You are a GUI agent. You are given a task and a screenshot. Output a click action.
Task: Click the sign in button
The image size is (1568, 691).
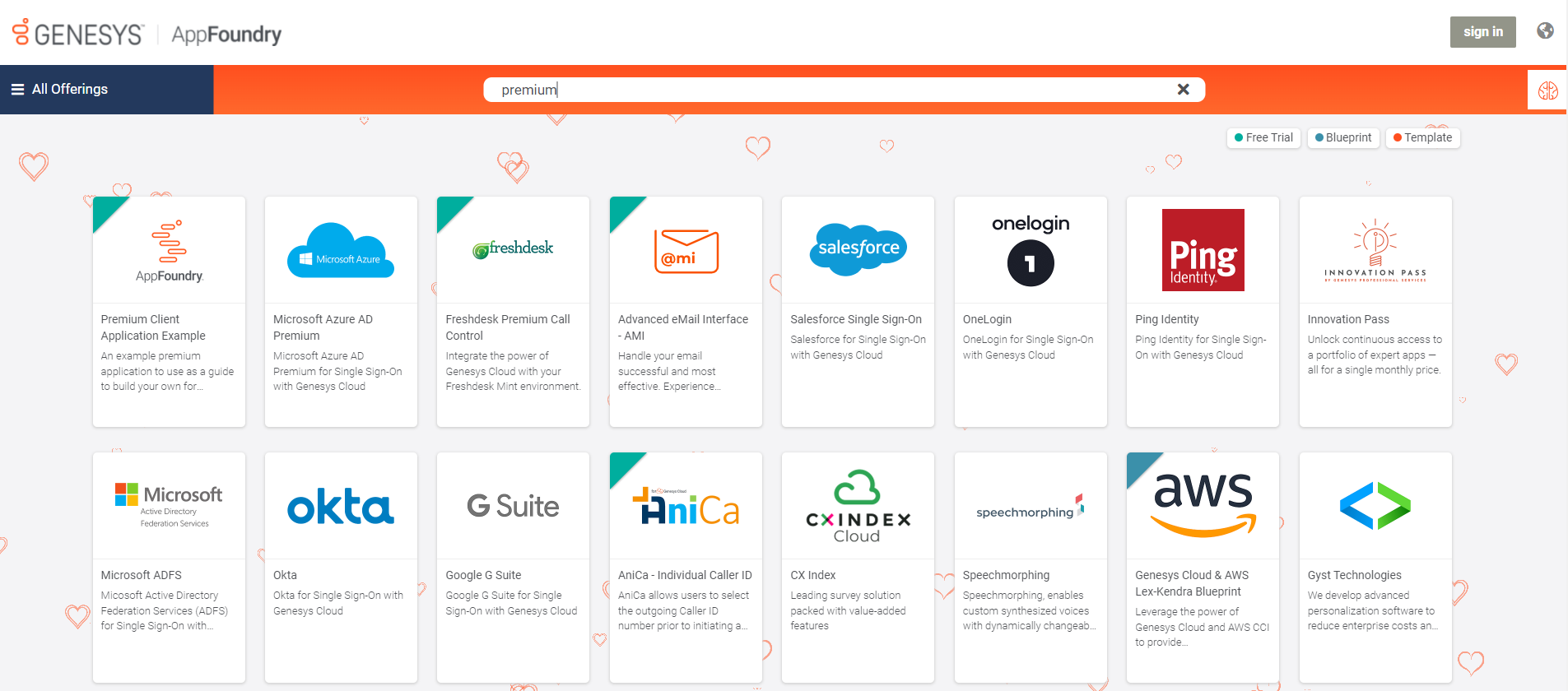[x=1482, y=32]
